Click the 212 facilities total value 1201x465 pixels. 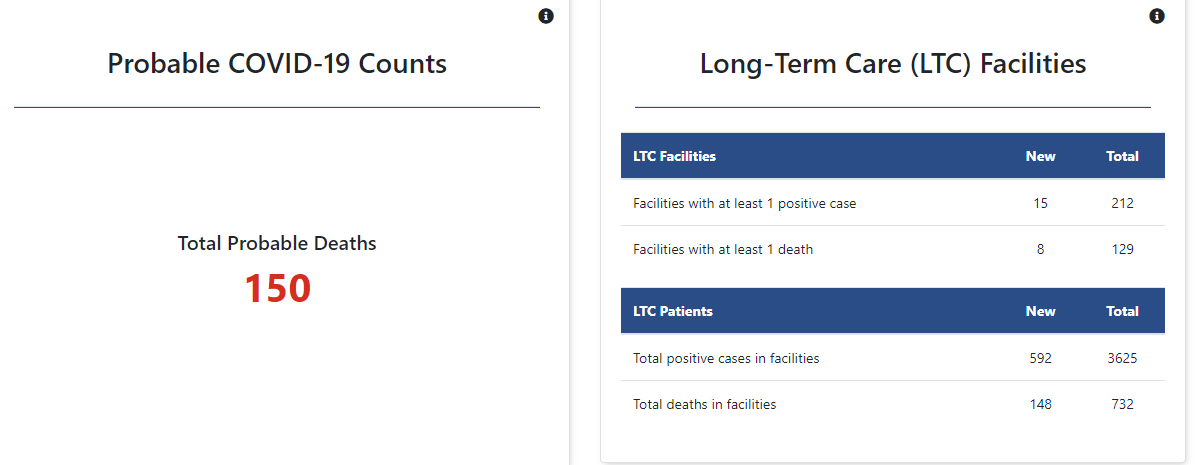coord(1122,203)
